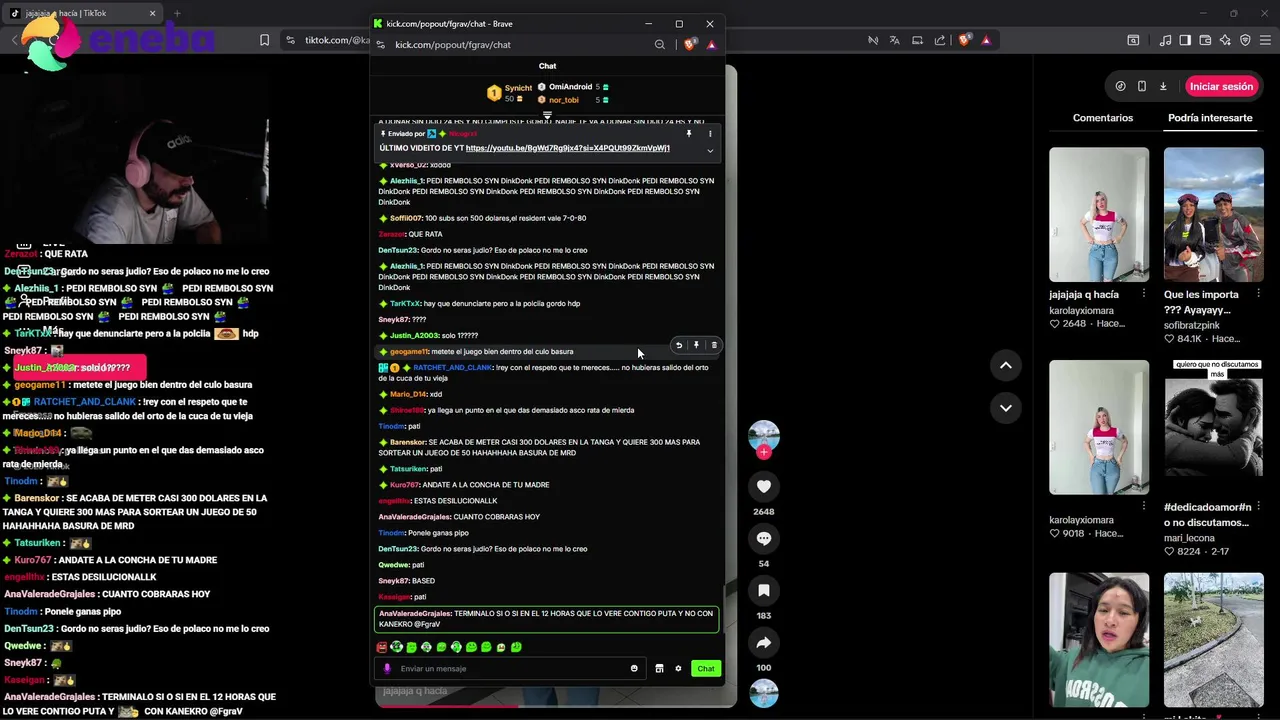This screenshot has height=720, width=1280.
Task: Switch to the Podría interesarte tab
Action: pos(1210,118)
